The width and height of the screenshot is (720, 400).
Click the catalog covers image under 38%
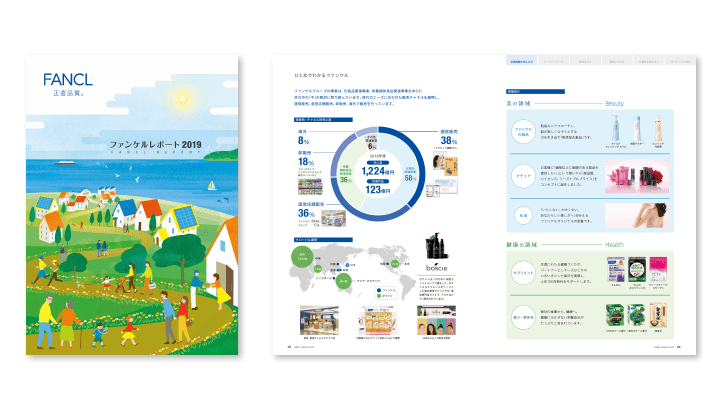[x=445, y=165]
